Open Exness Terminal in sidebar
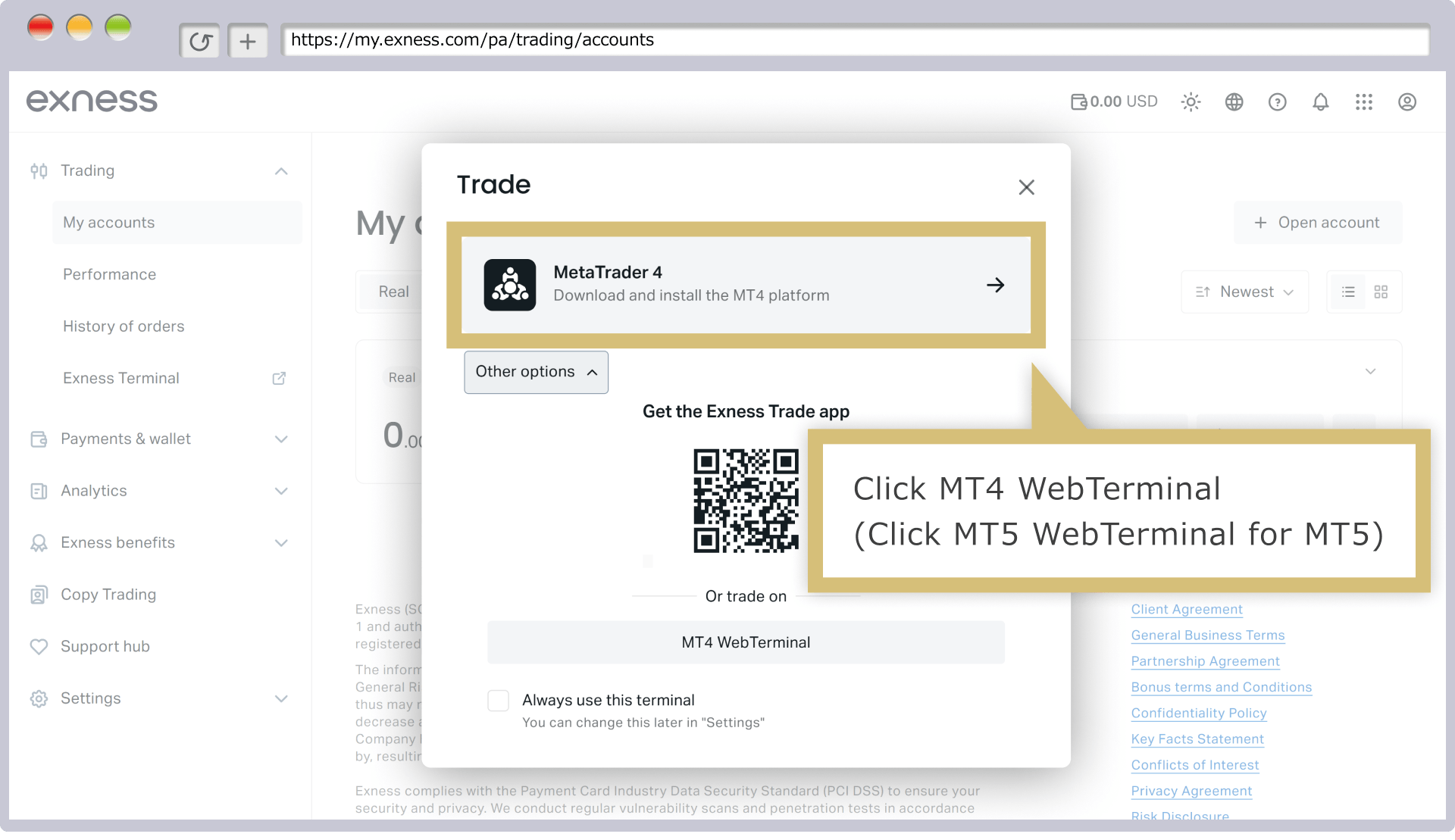This screenshot has height=840, width=1455. pos(121,378)
